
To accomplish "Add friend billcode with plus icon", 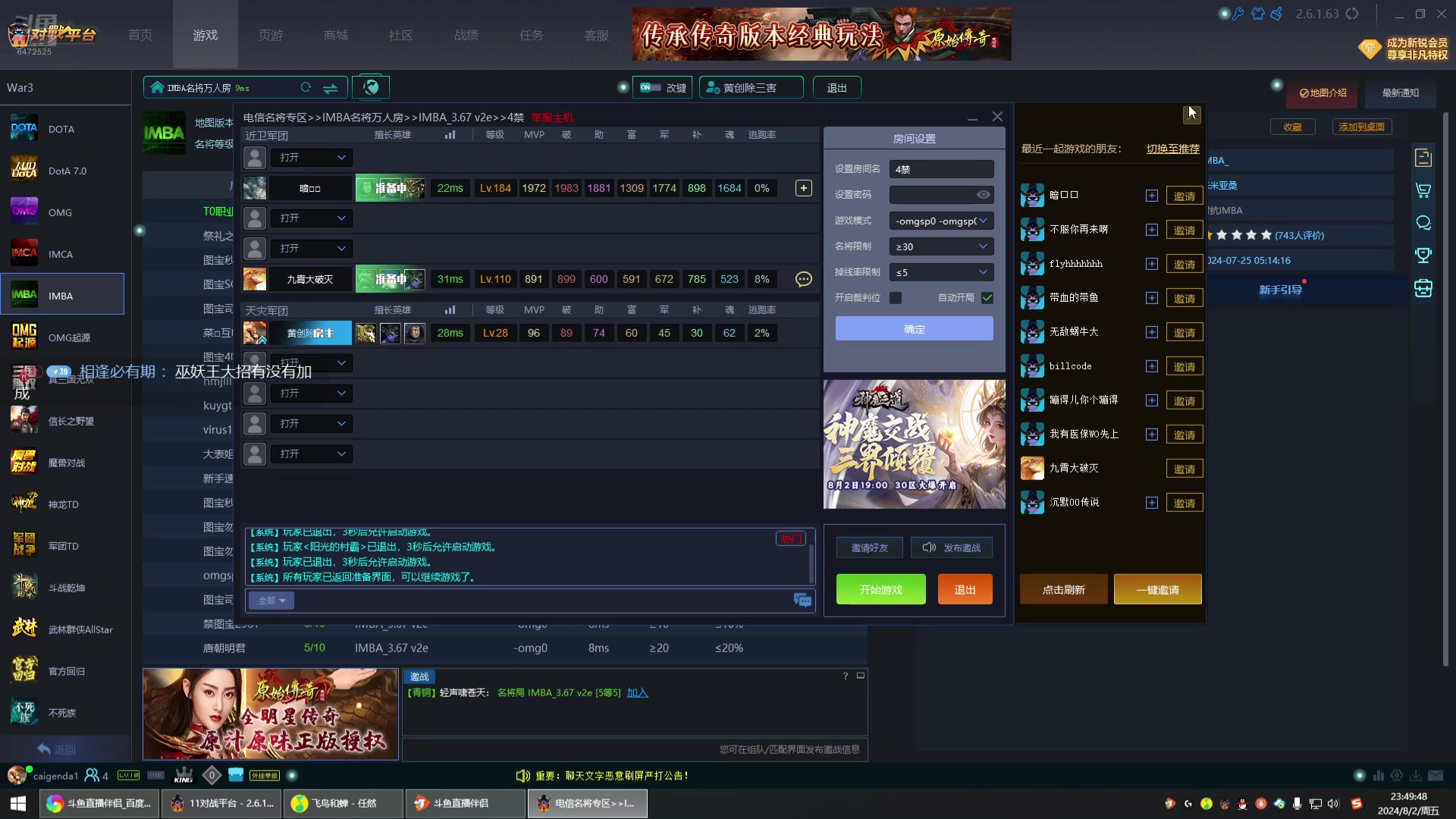I will click(1151, 366).
